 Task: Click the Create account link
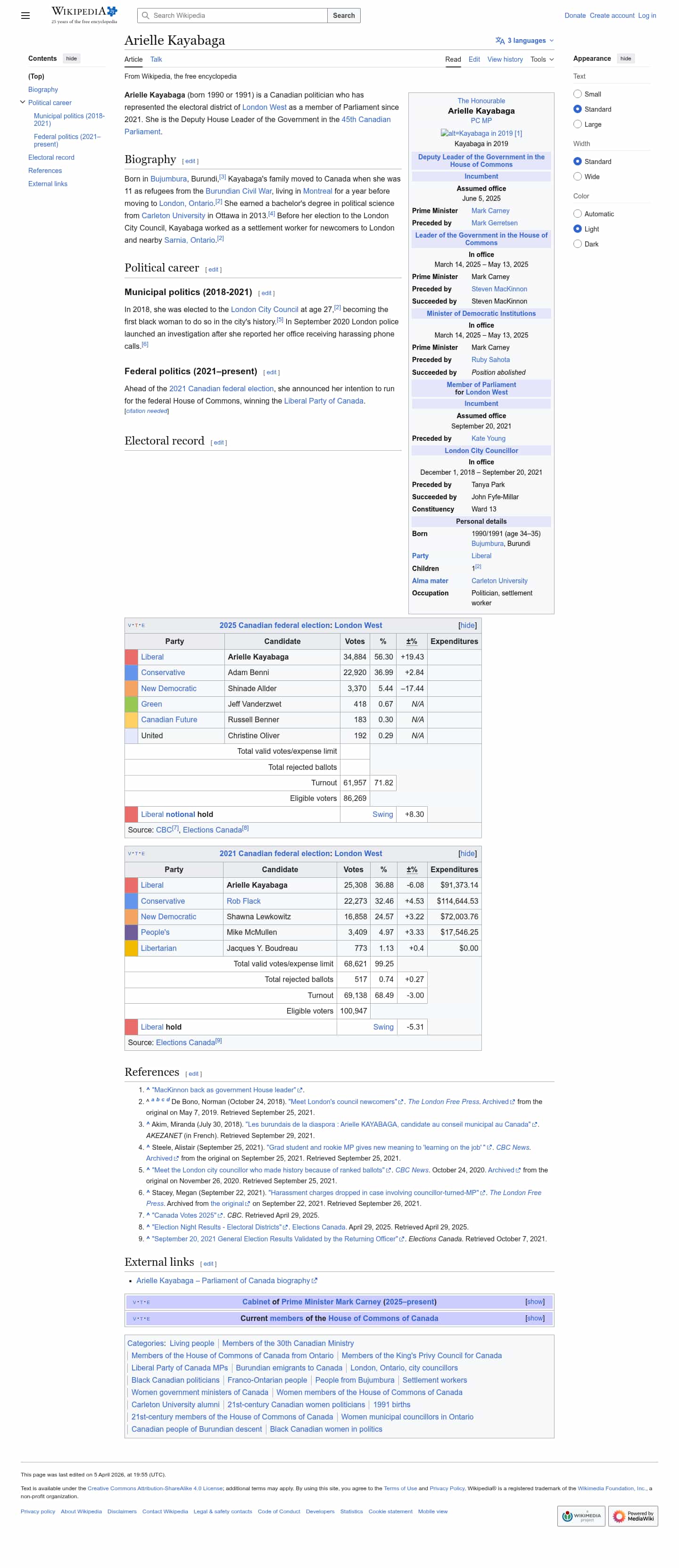612,16
